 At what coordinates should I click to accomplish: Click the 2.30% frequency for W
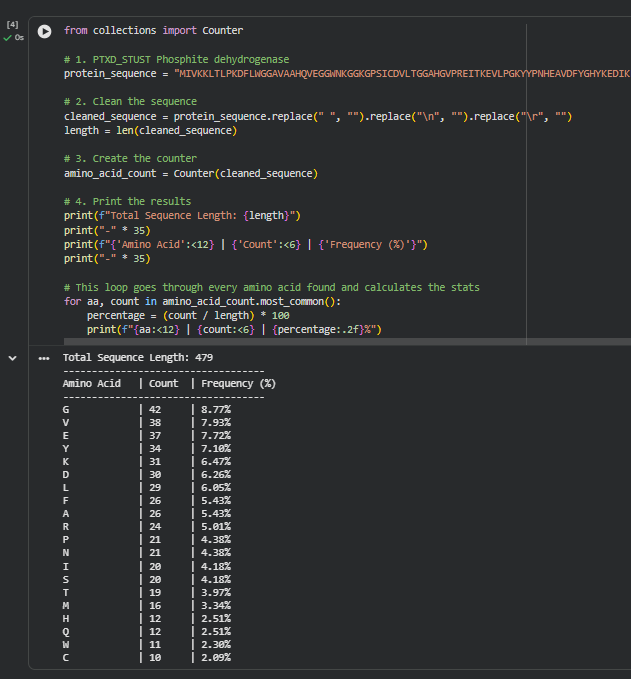point(216,644)
